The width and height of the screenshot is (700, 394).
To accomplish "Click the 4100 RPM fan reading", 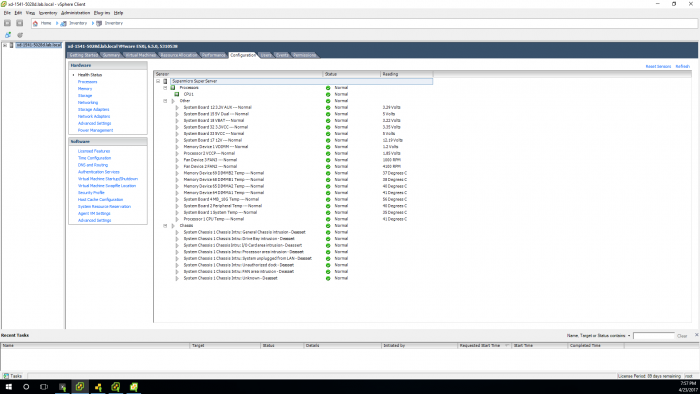I will click(x=392, y=166).
